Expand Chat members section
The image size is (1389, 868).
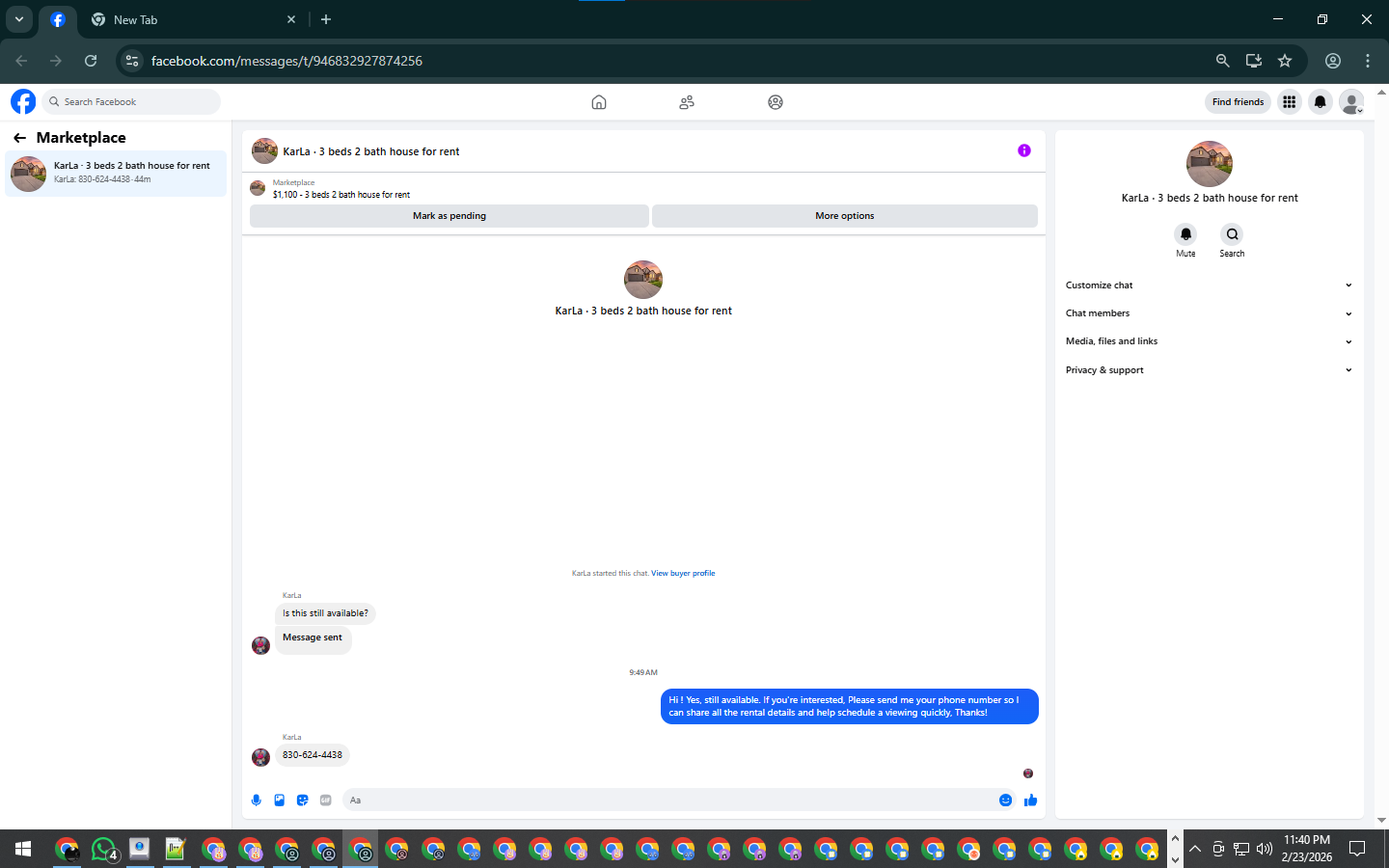[x=1209, y=313]
